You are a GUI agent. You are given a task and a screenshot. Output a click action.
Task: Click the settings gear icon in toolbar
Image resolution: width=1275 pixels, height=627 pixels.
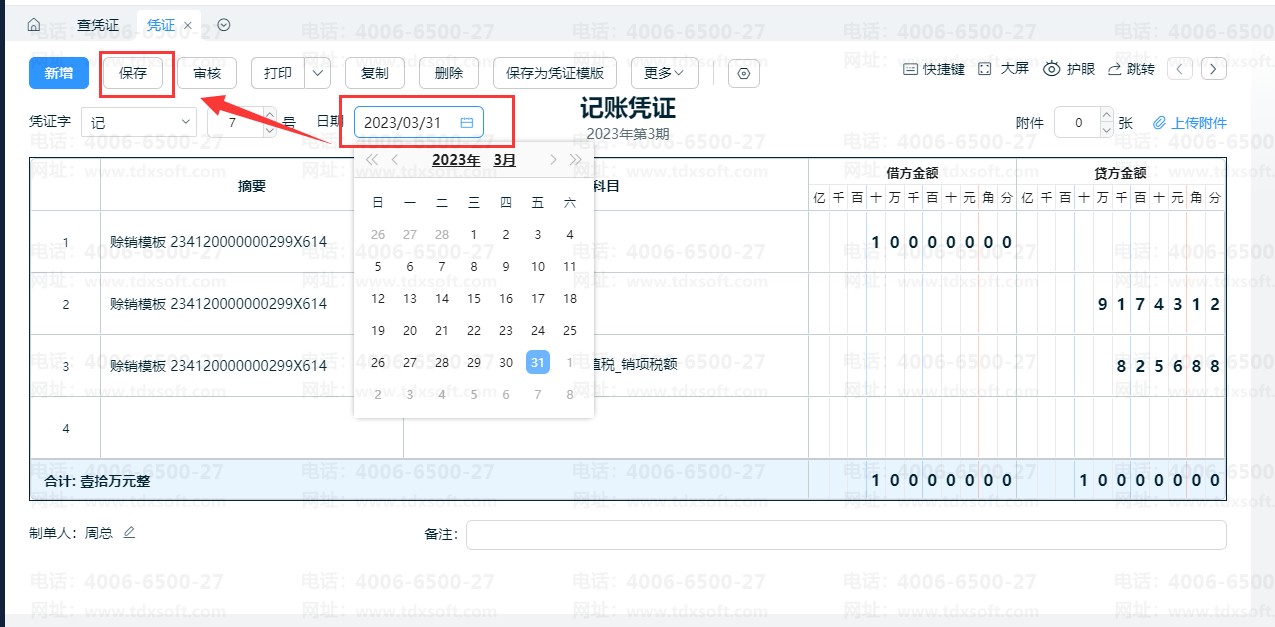[743, 73]
